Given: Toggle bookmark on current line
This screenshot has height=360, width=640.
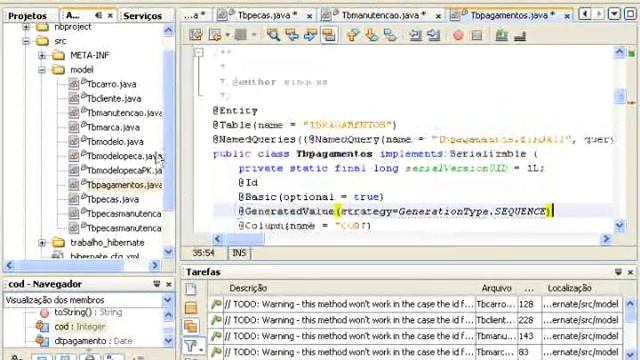Looking at the screenshot, I should 390,35.
